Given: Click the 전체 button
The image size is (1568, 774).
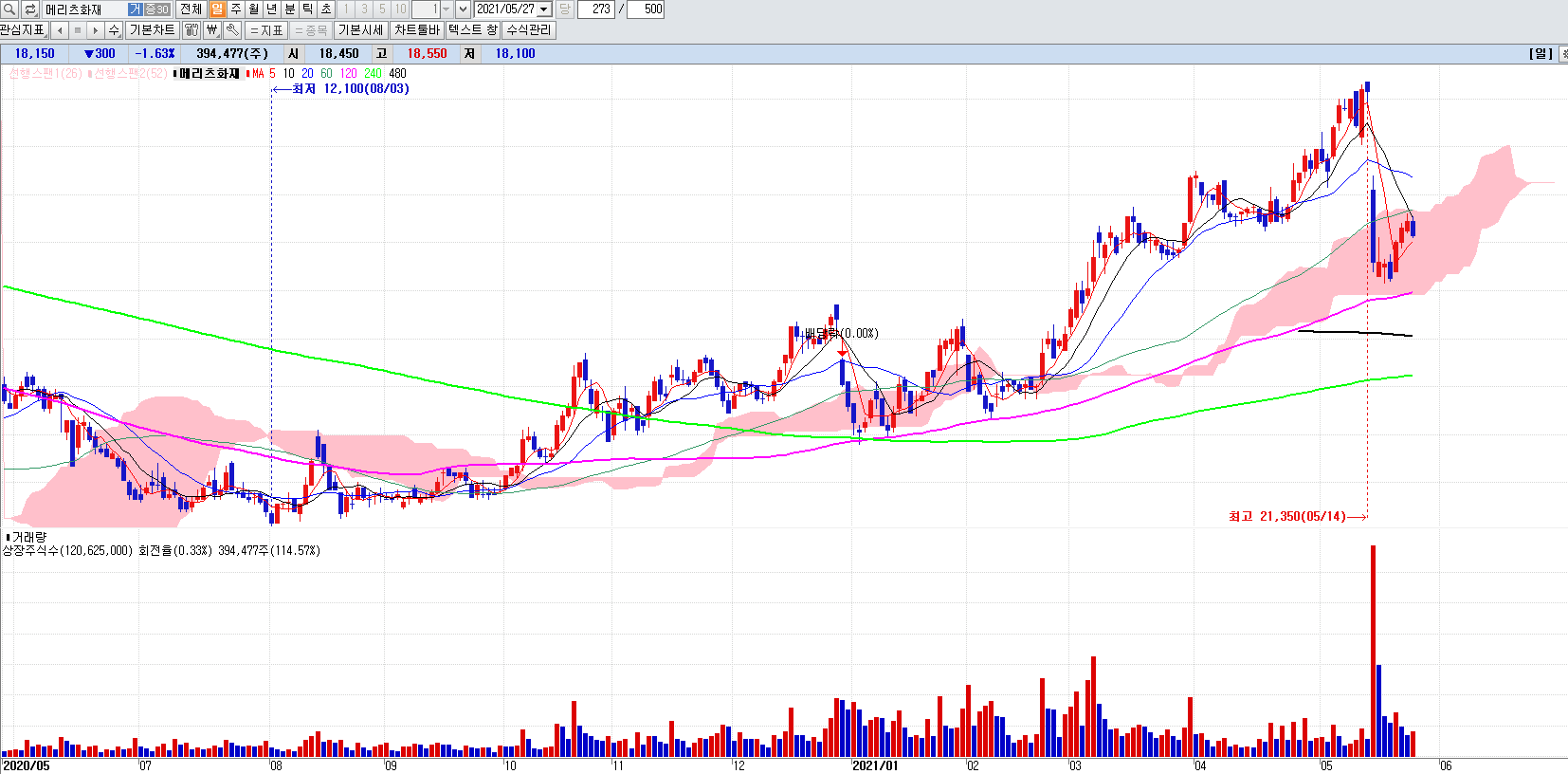Looking at the screenshot, I should tap(191, 9).
